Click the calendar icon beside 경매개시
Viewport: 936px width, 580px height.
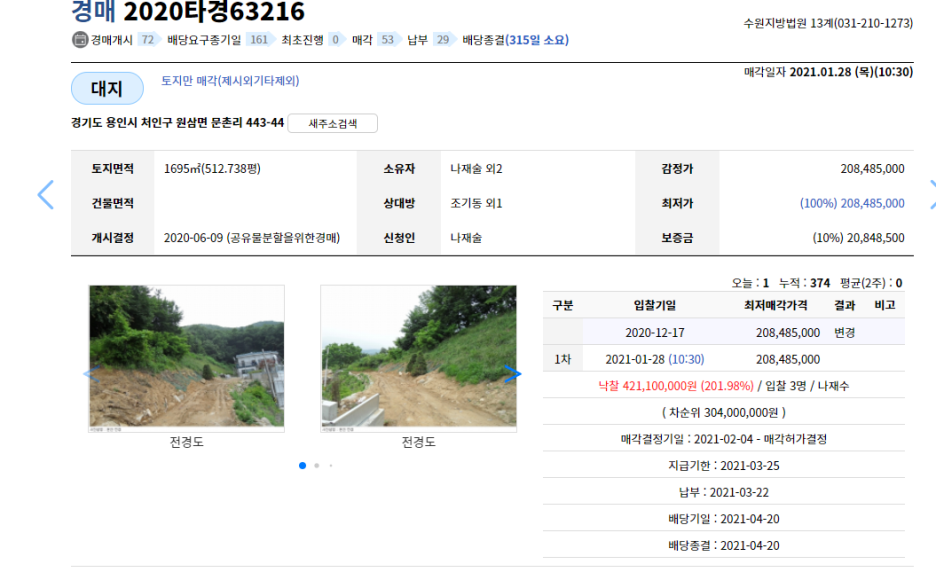click(80, 40)
